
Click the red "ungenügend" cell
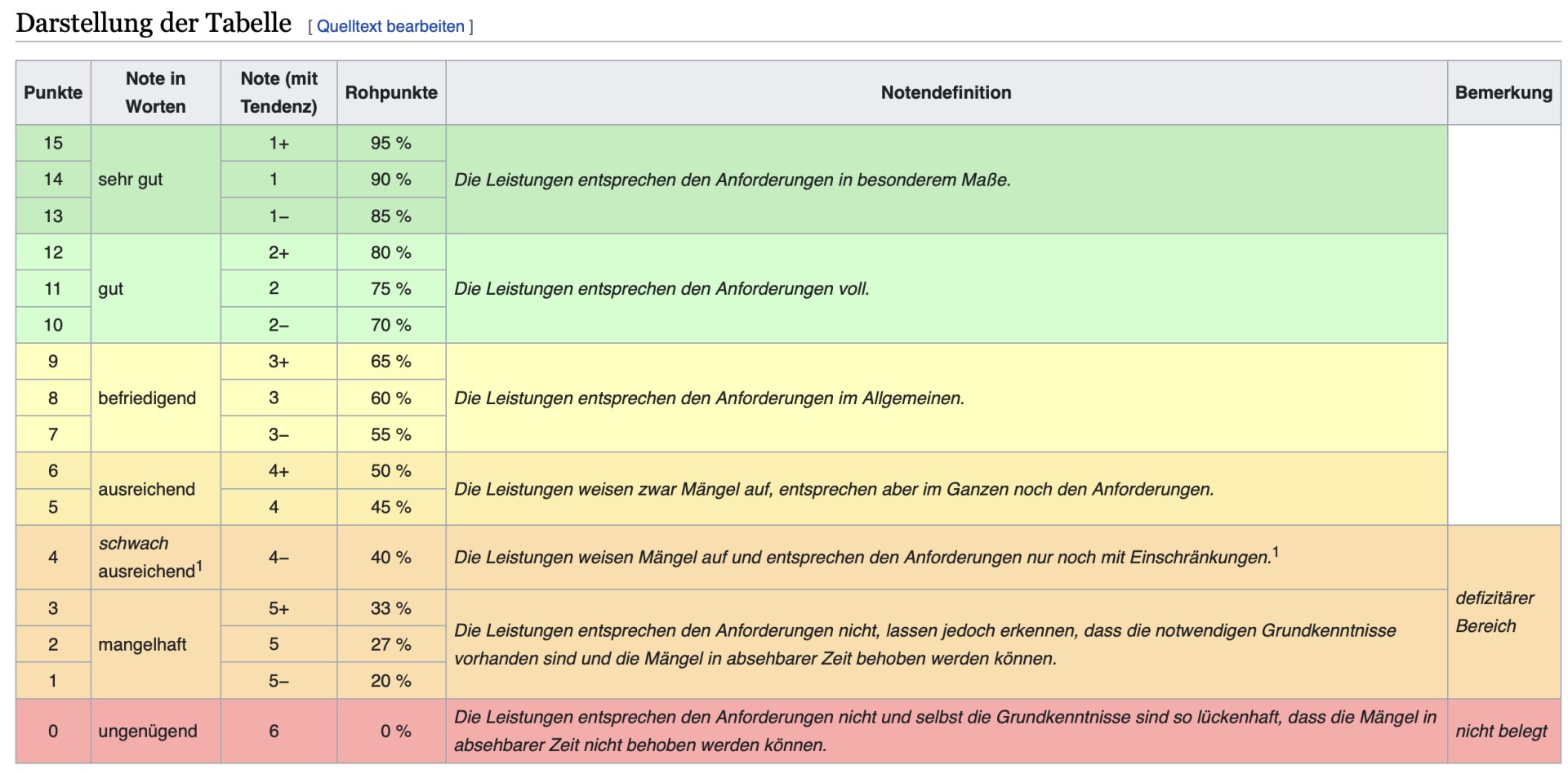pyautogui.click(x=148, y=732)
